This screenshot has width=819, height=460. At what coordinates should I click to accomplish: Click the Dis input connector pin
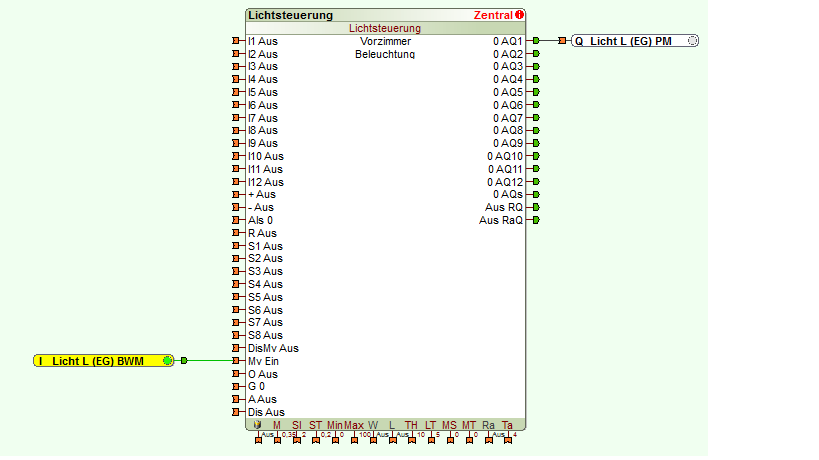tap(236, 412)
